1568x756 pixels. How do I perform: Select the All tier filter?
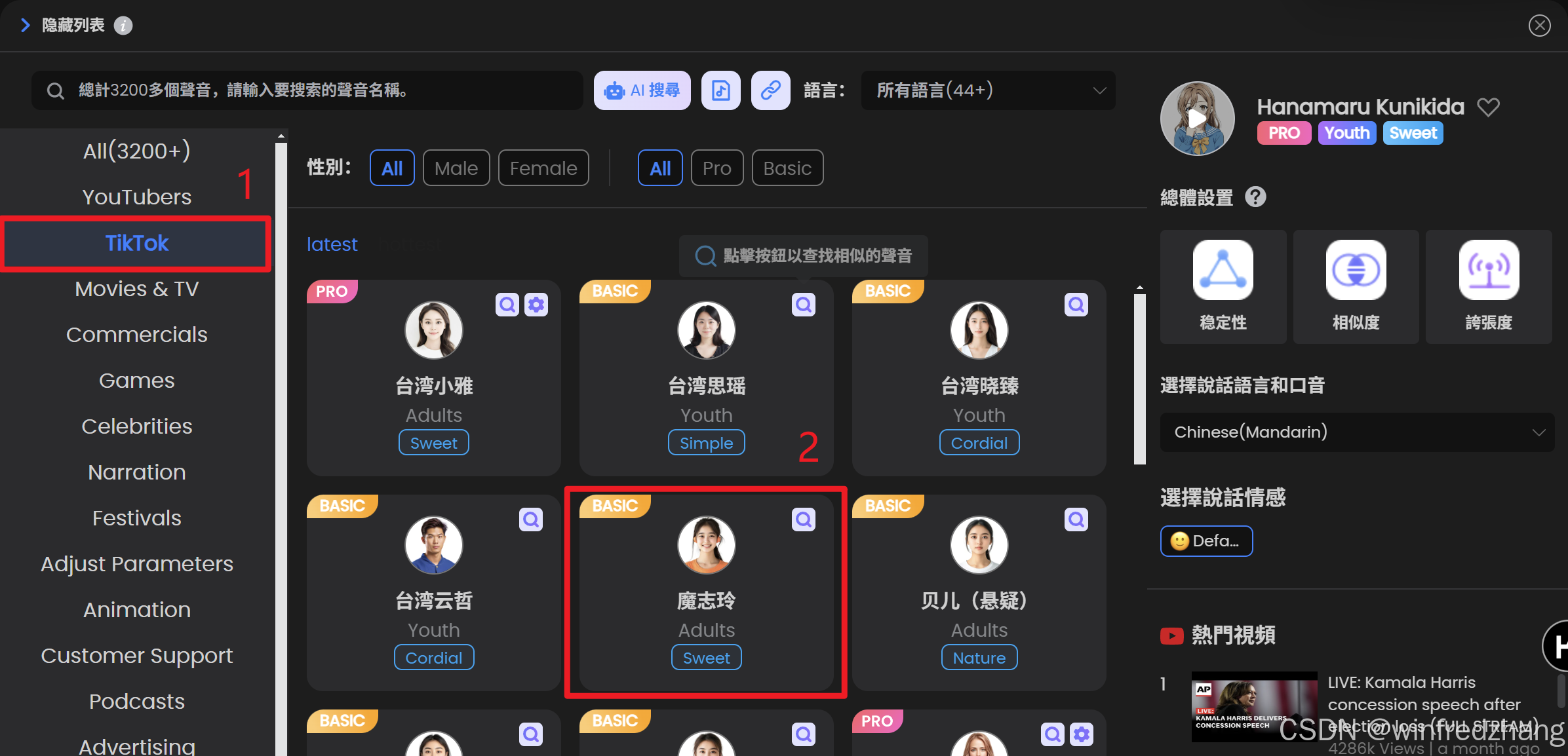pos(660,168)
